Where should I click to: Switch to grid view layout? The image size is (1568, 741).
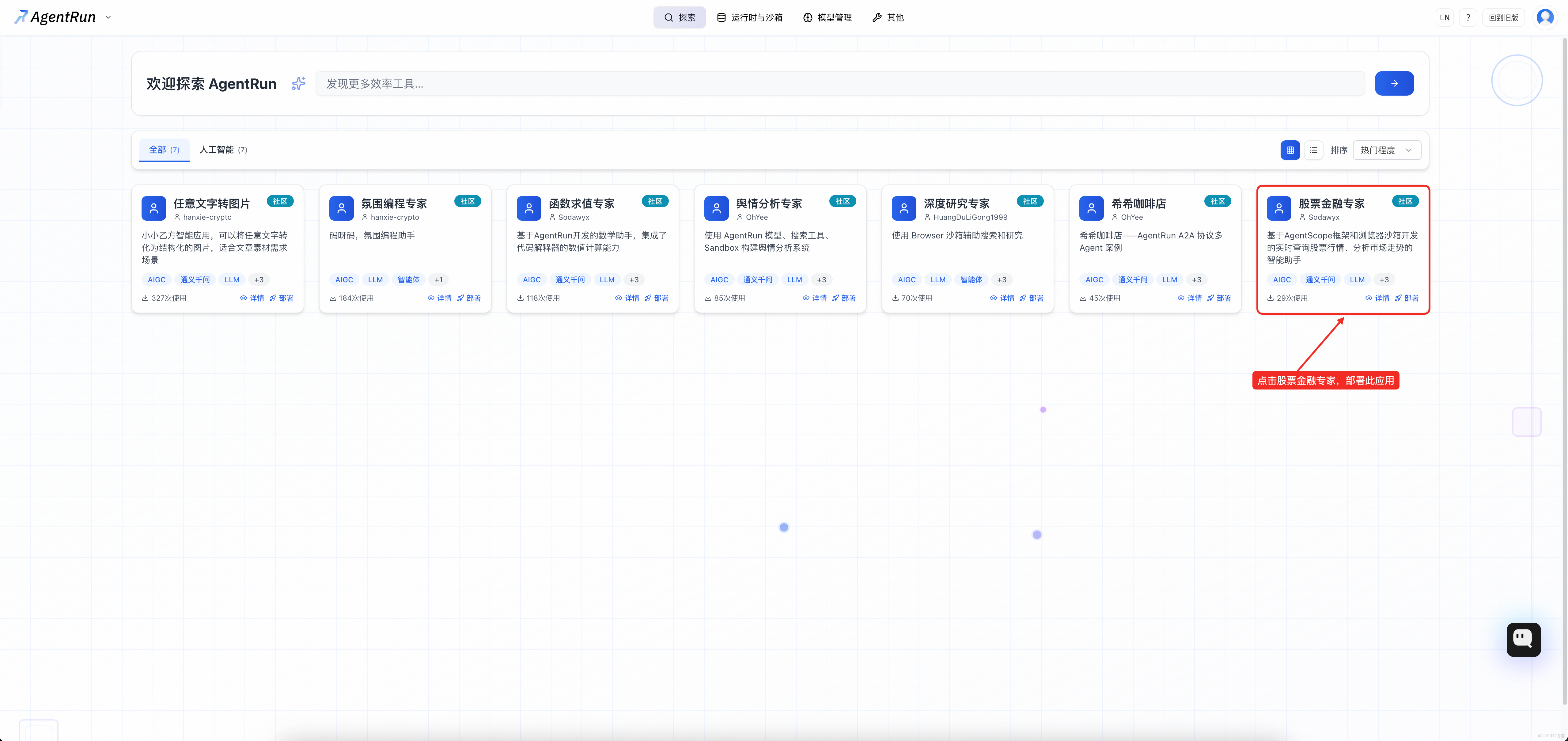1290,150
